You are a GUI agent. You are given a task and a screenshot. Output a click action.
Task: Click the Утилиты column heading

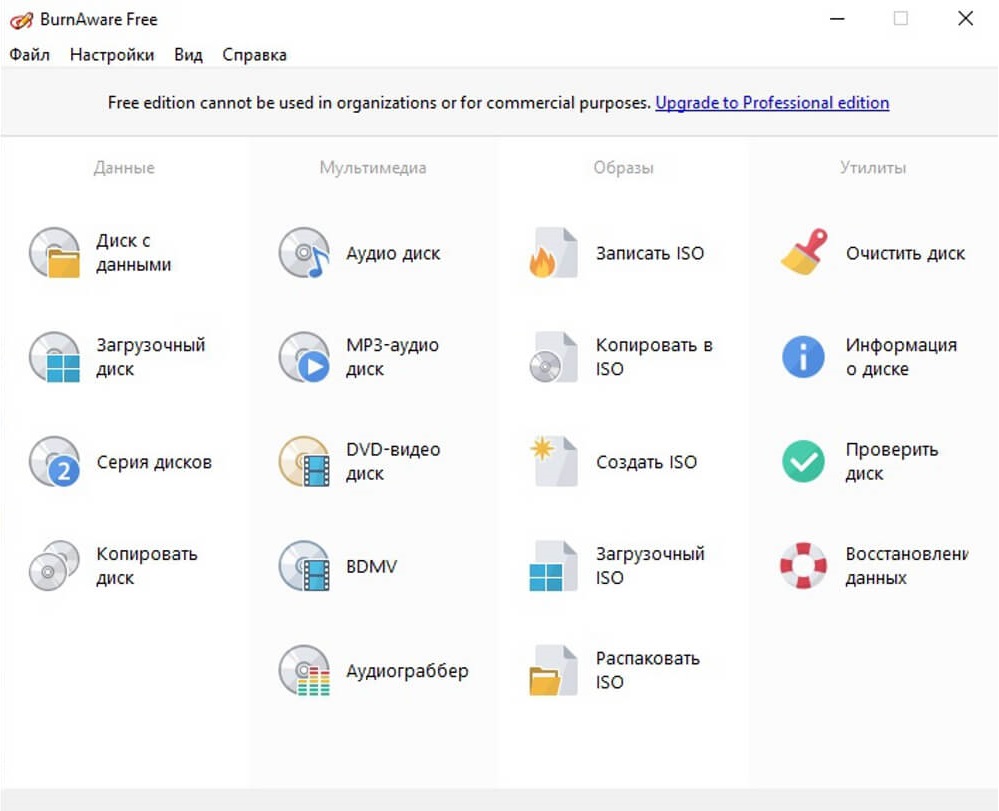pos(873,168)
